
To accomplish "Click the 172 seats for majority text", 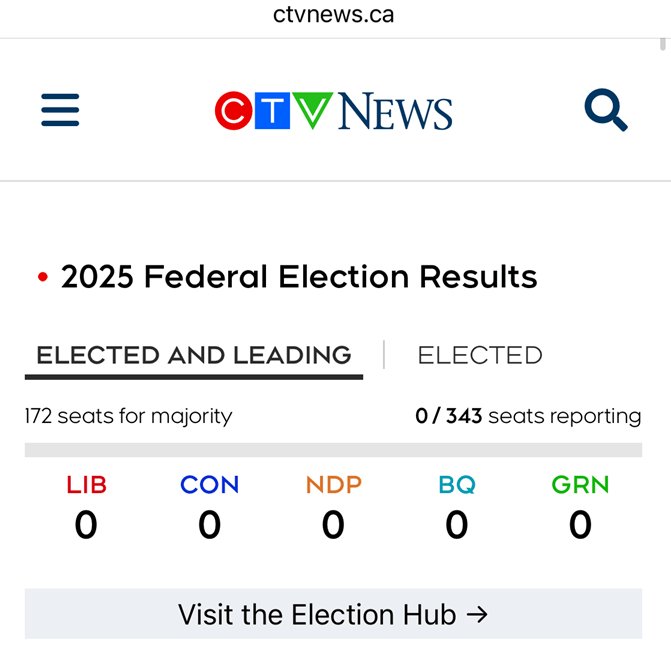I will click(x=128, y=416).
